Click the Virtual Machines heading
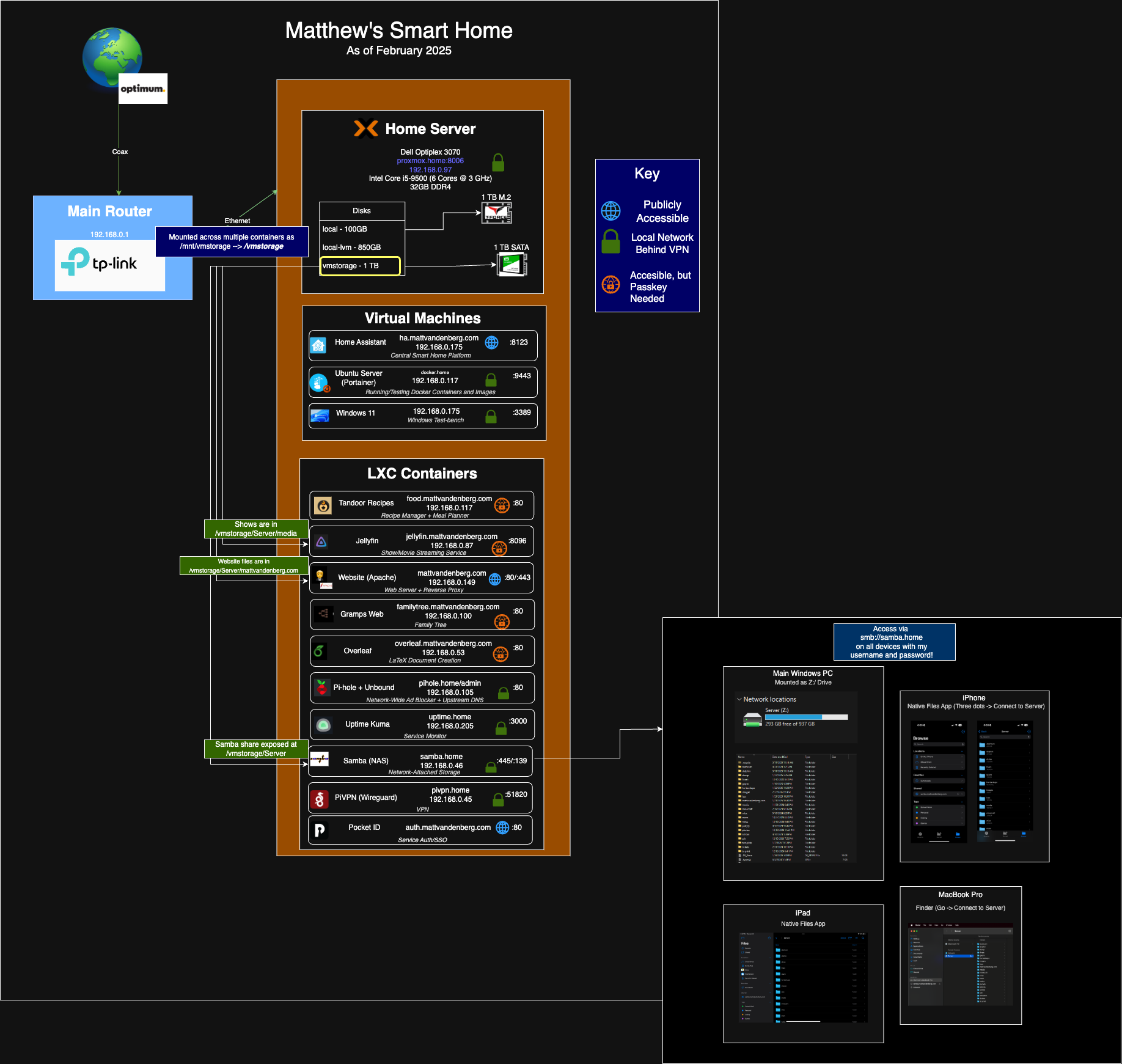The image size is (1122, 1064). coord(423,318)
